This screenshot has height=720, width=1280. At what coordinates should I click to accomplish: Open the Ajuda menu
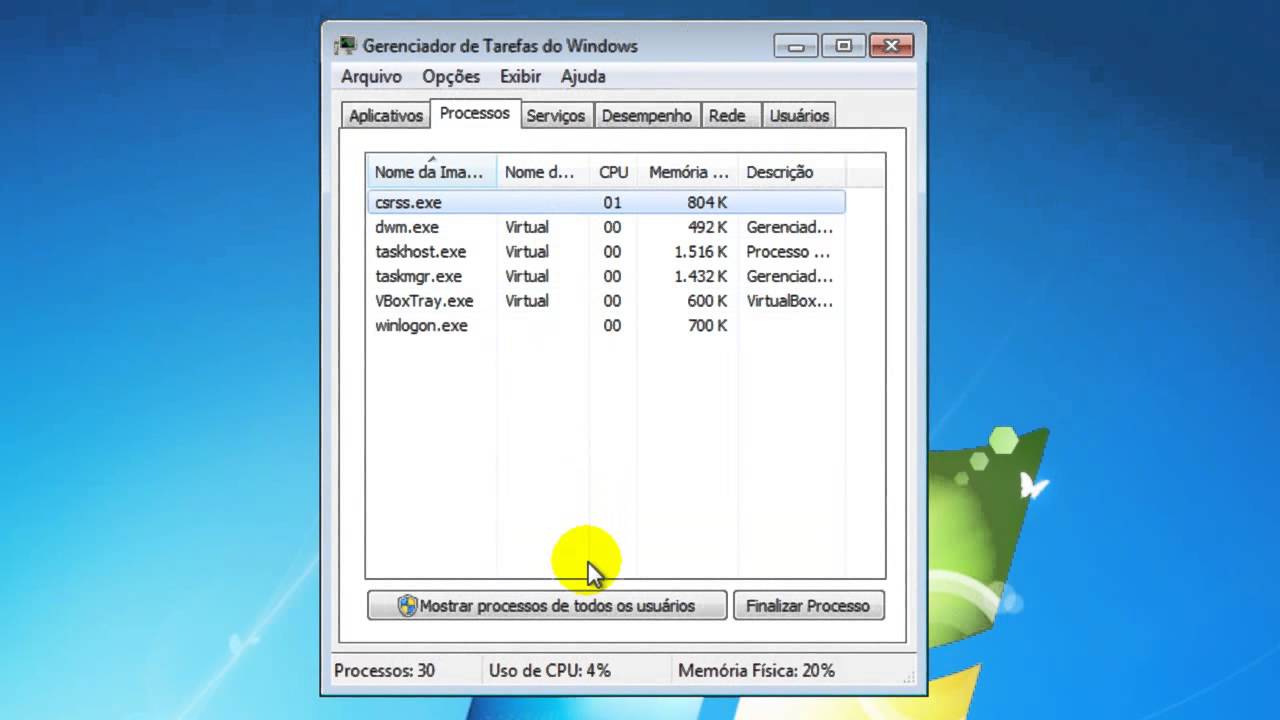583,77
